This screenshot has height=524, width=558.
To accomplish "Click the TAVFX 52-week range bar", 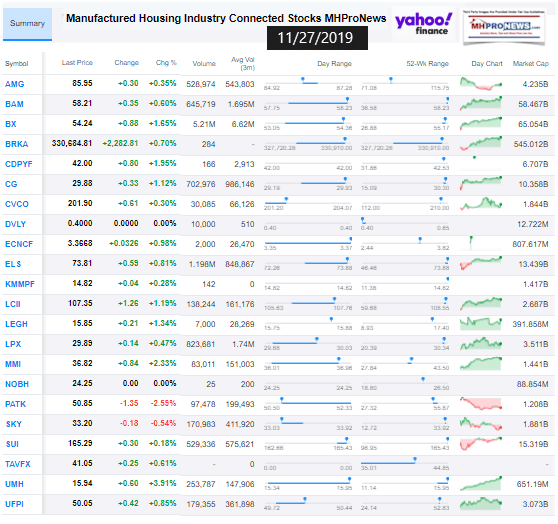I will (405, 462).
